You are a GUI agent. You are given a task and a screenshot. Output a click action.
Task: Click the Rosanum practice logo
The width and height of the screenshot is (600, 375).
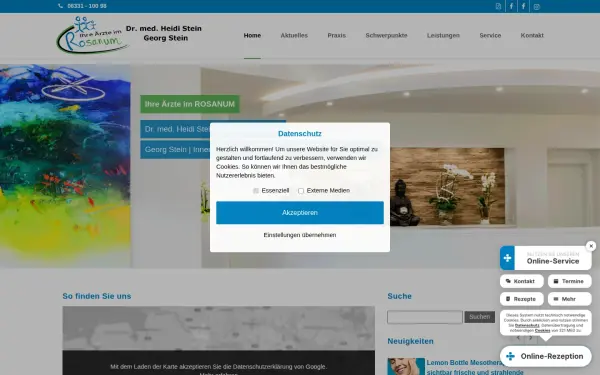[x=93, y=35]
